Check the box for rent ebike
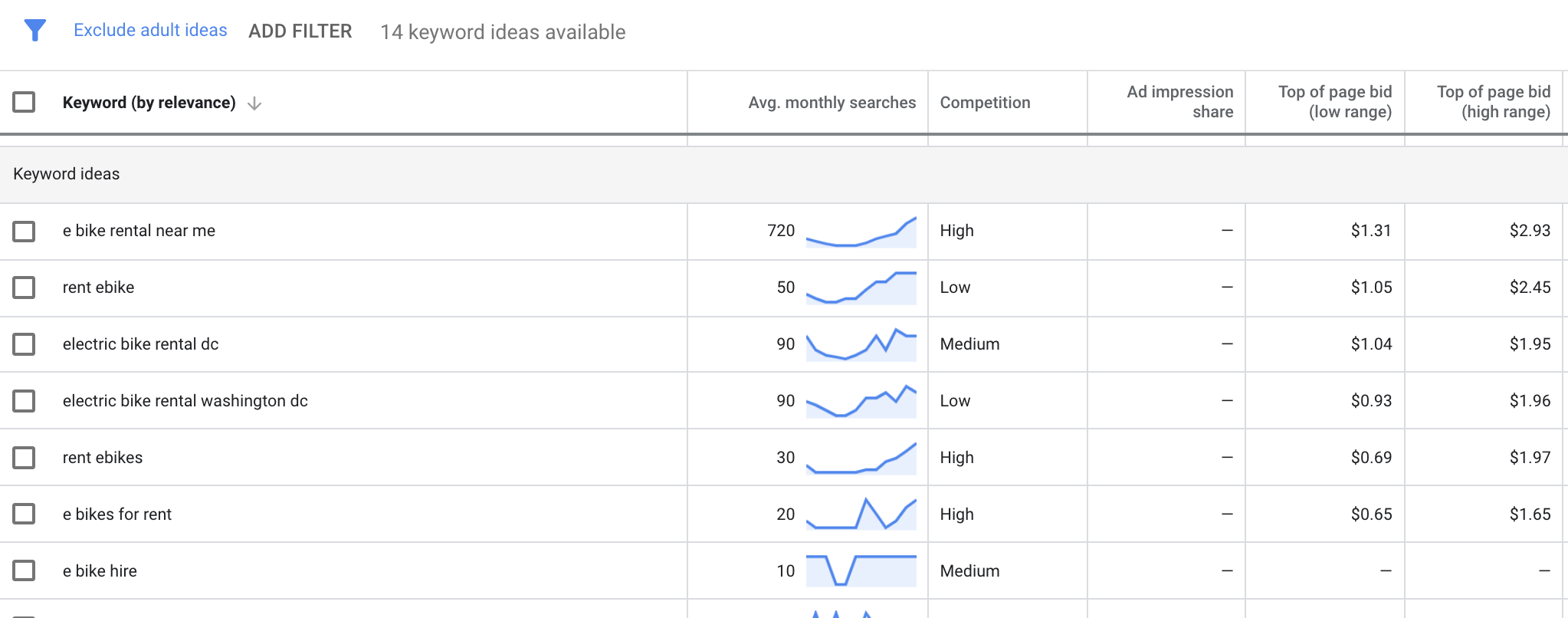This screenshot has height=618, width=1568. [24, 288]
